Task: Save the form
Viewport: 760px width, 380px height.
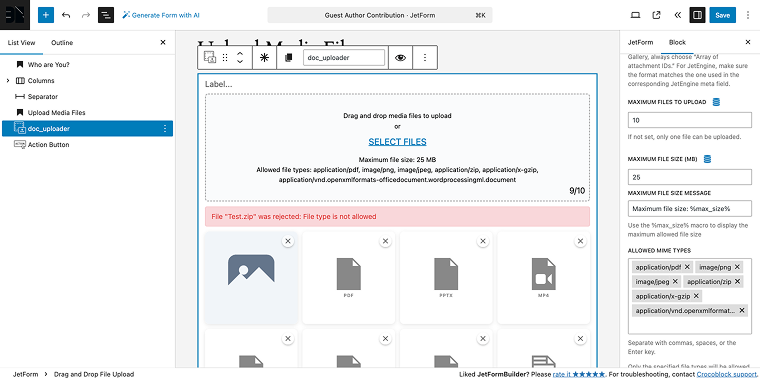Action: pos(722,15)
